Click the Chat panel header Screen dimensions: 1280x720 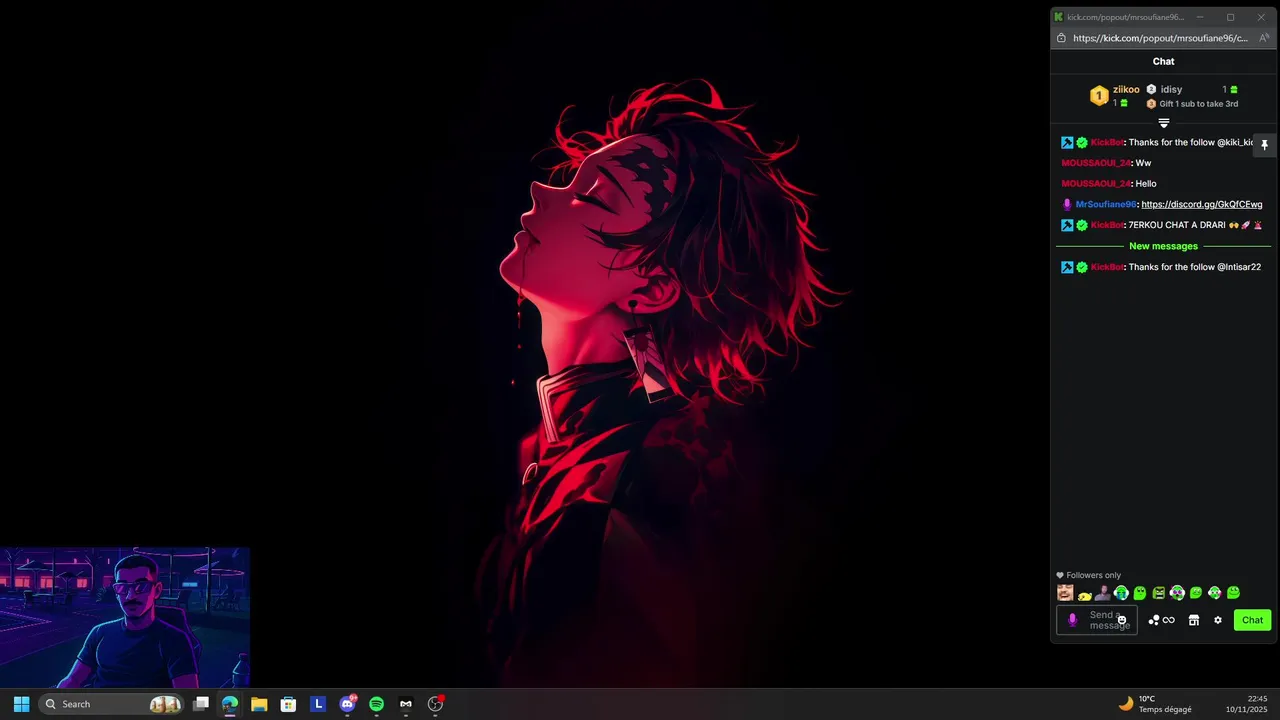[x=1163, y=61]
